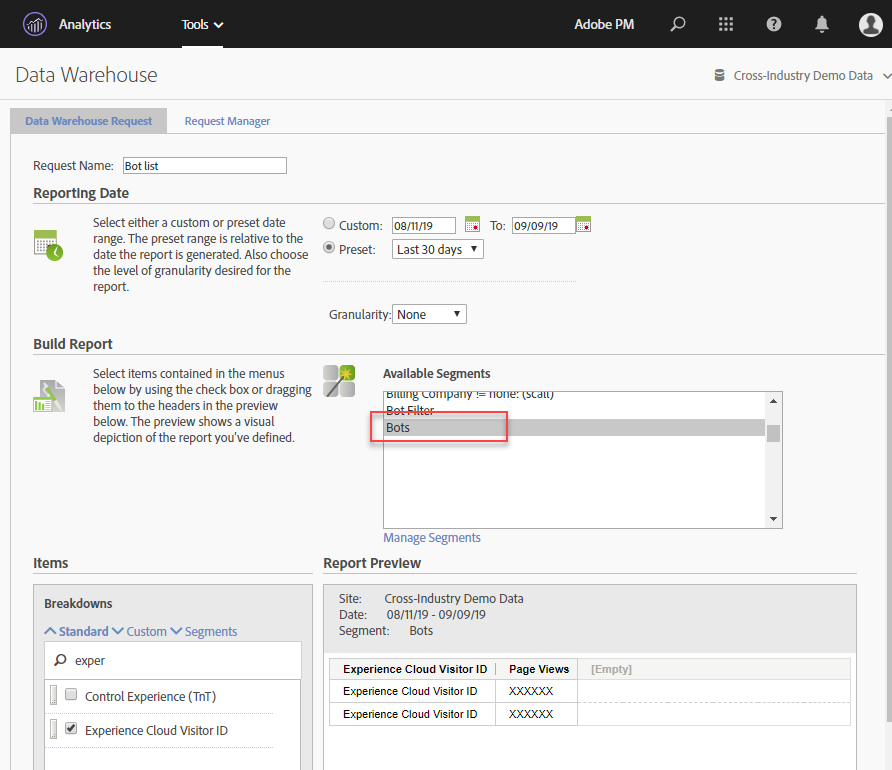Image resolution: width=892 pixels, height=770 pixels.
Task: Open the Granularity dropdown
Action: click(x=429, y=314)
